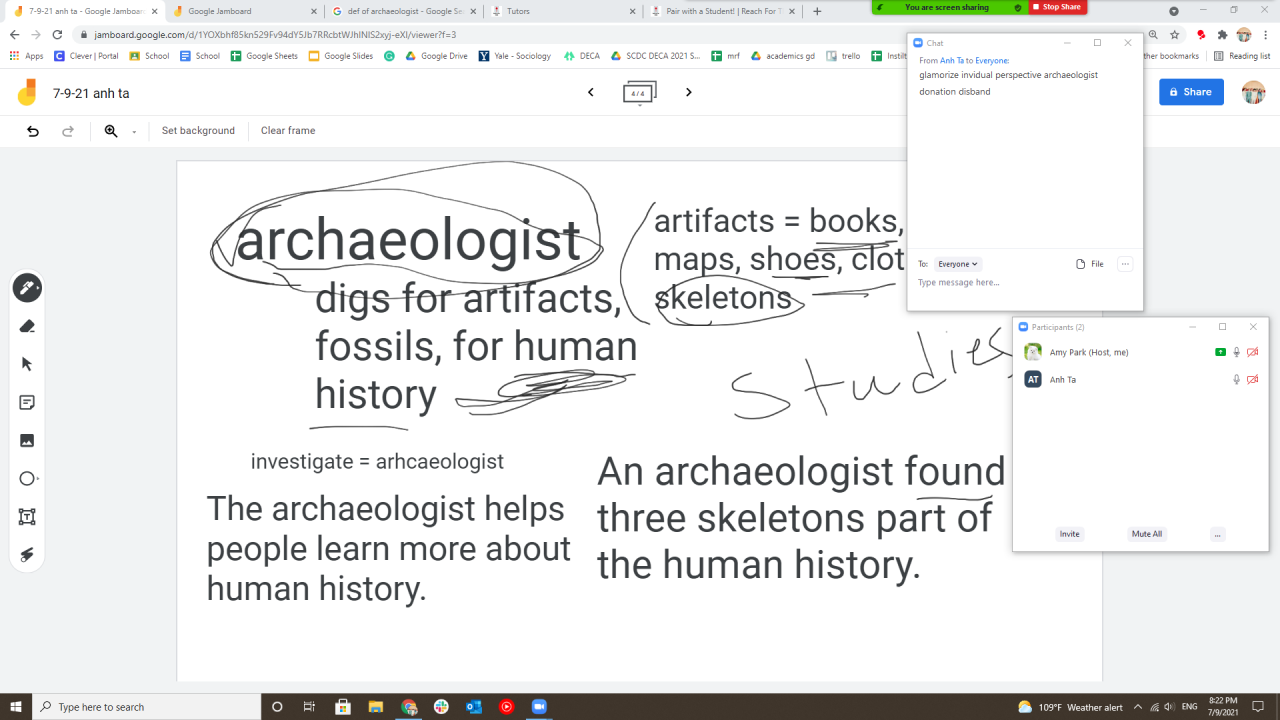Open the zoom level dropdown arrow

click(134, 132)
